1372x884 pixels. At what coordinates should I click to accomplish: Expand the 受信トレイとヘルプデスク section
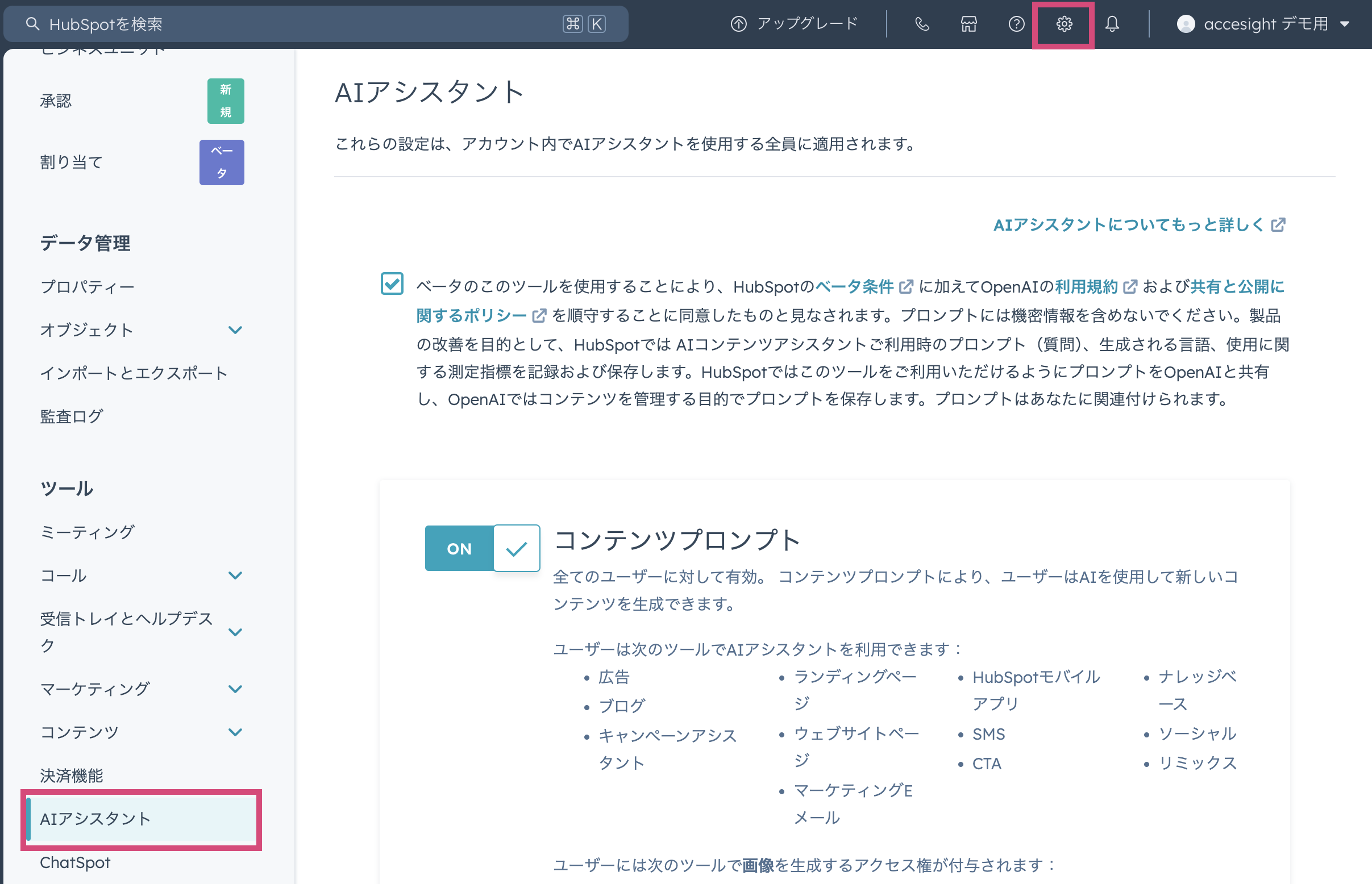(235, 632)
